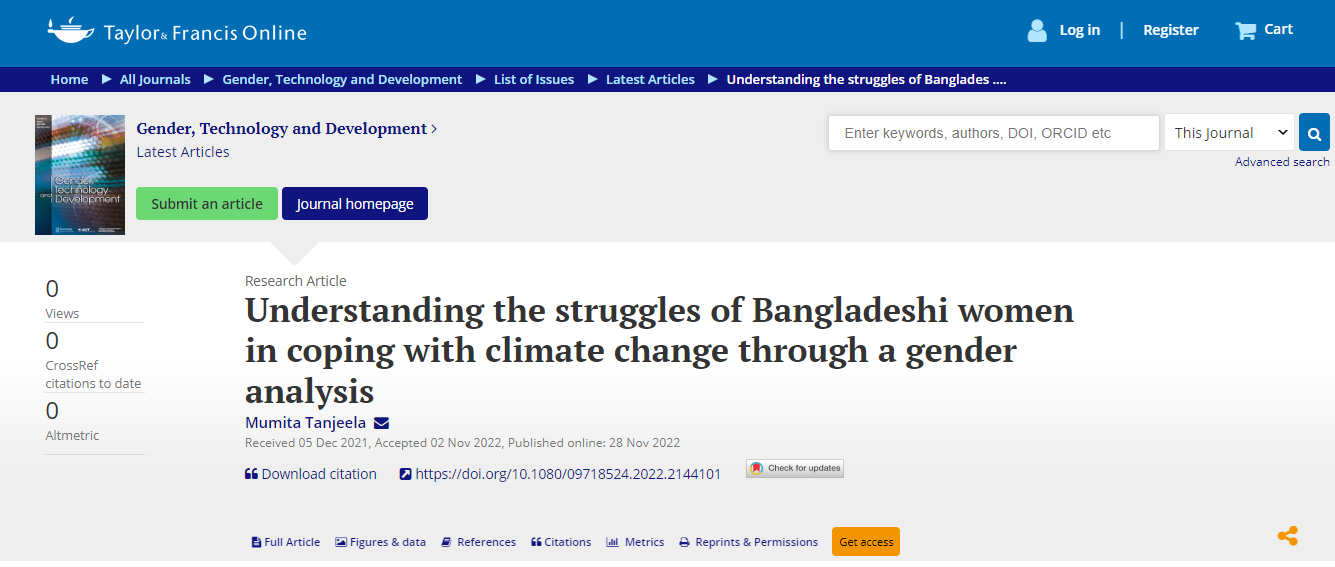Select the Metrics tab
The height and width of the screenshot is (567, 1335).
tap(635, 542)
